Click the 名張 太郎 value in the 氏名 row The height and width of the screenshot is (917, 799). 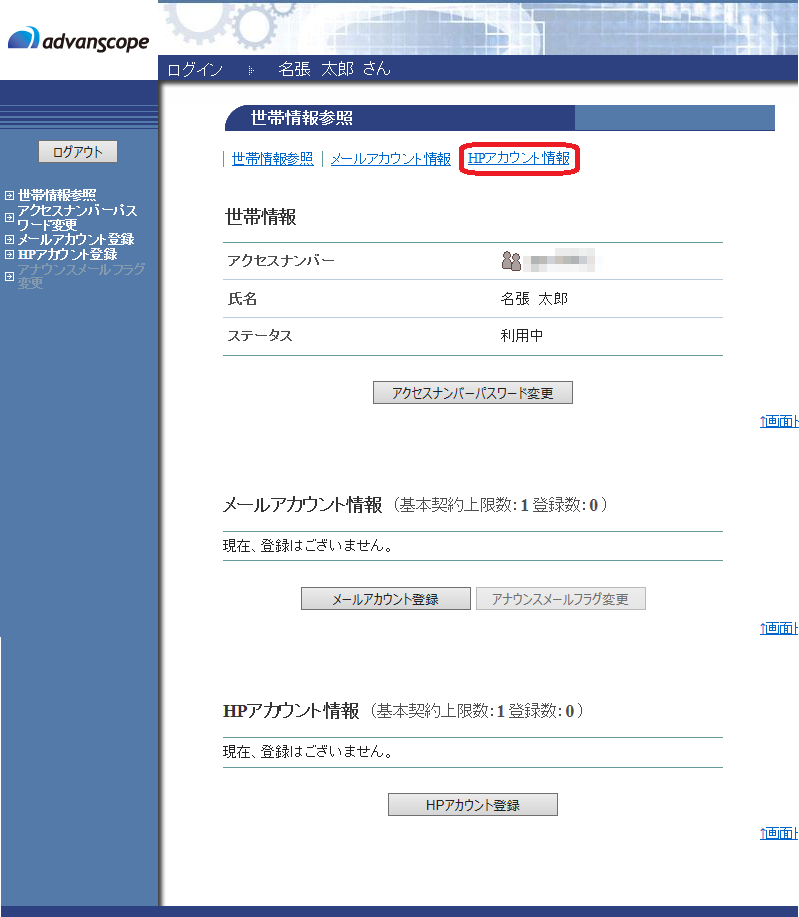point(534,299)
